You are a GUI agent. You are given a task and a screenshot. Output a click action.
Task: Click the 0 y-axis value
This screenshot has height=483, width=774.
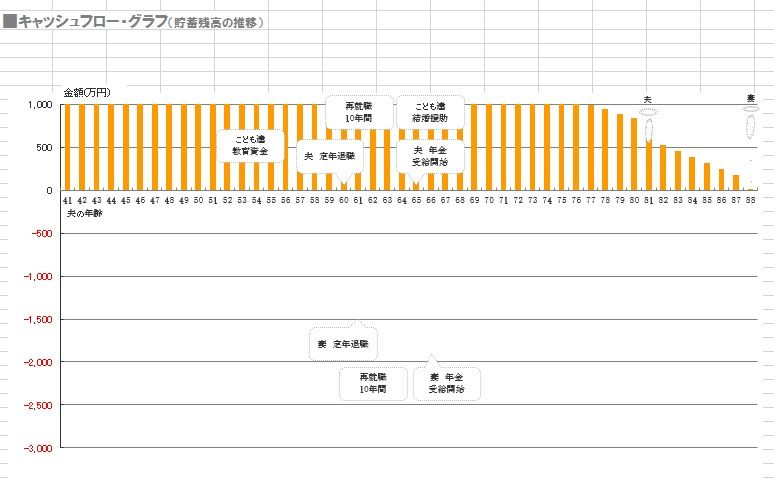tap(49, 191)
